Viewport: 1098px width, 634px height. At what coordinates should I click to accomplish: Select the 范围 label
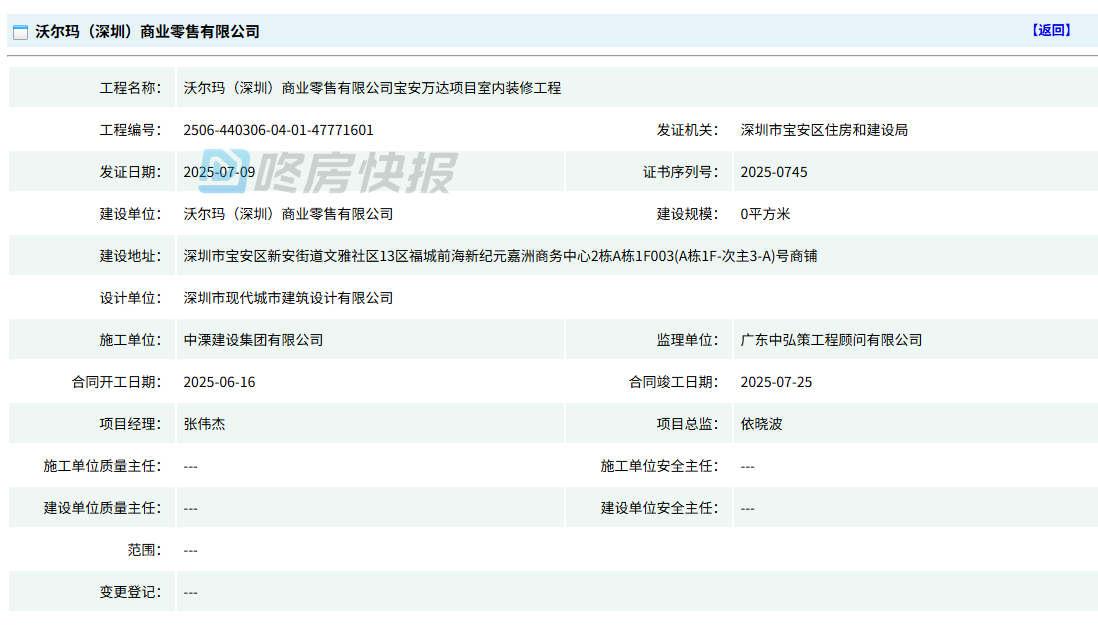[144, 551]
